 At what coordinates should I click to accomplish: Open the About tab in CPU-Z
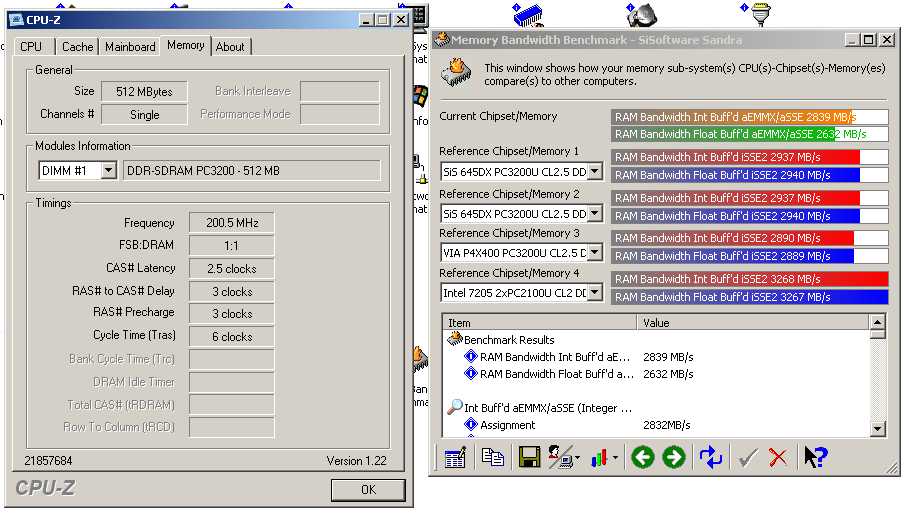click(230, 47)
